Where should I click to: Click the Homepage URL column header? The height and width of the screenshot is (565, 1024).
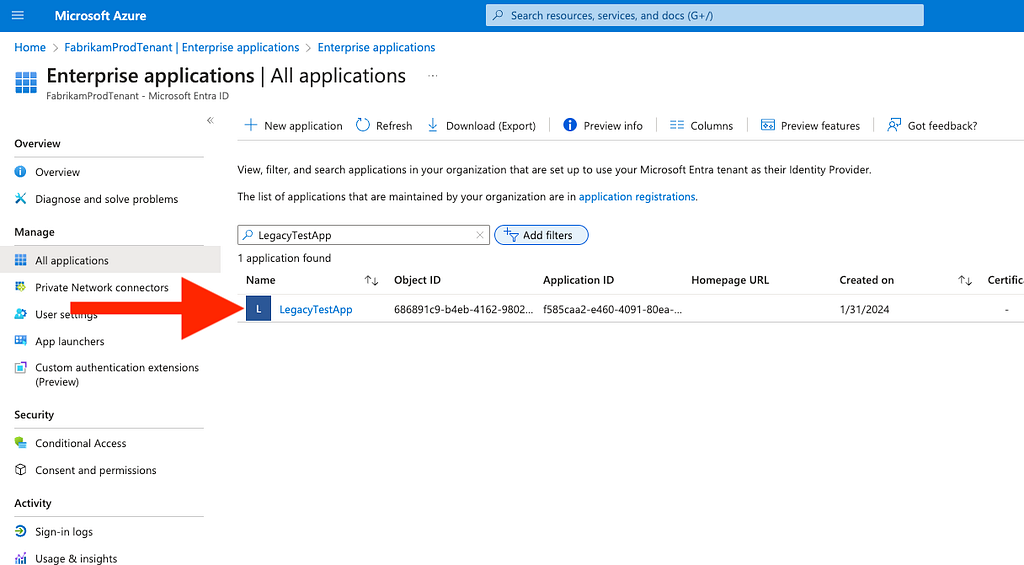(730, 280)
